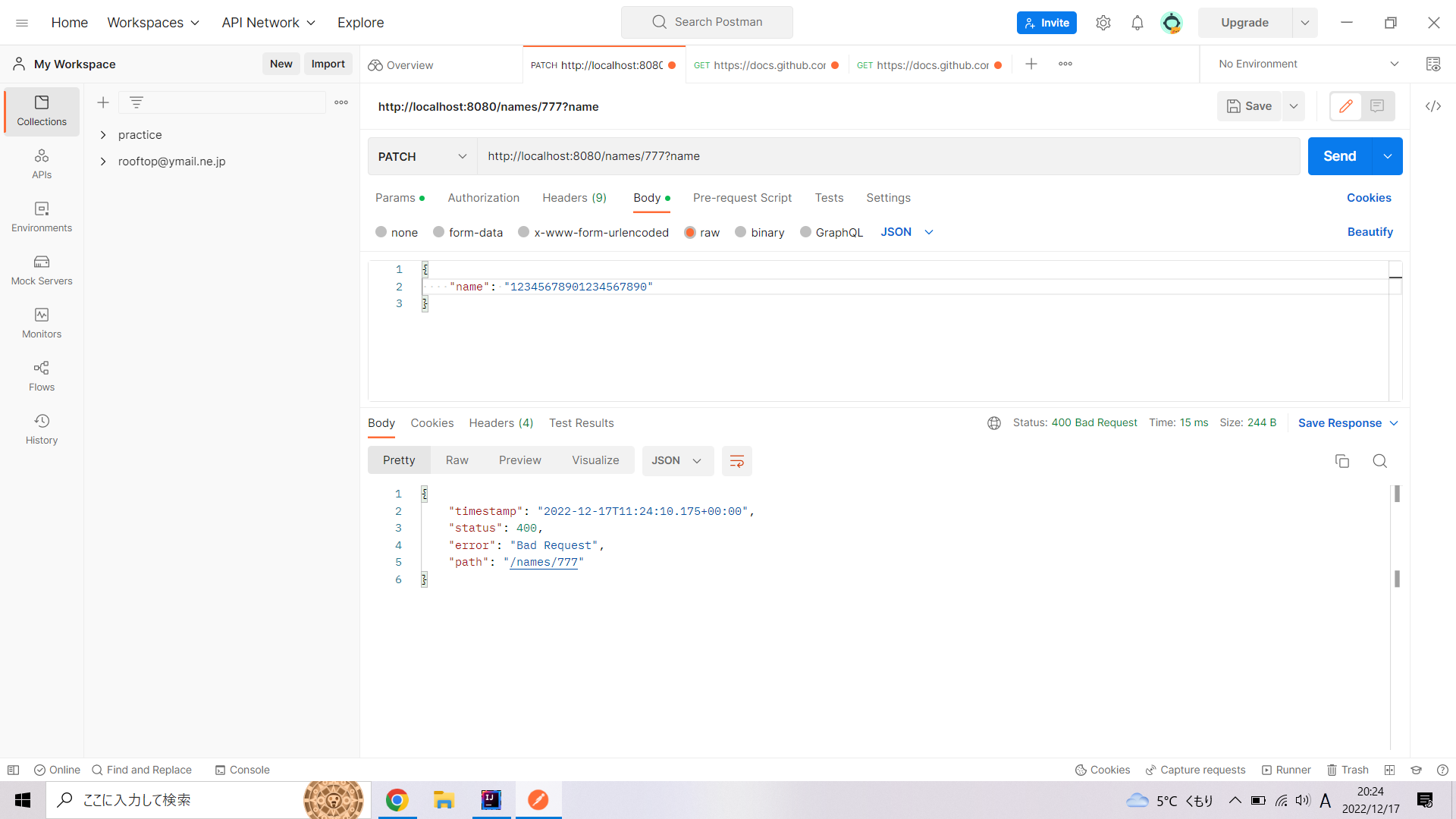Open the code snippet generator

[x=1433, y=106]
